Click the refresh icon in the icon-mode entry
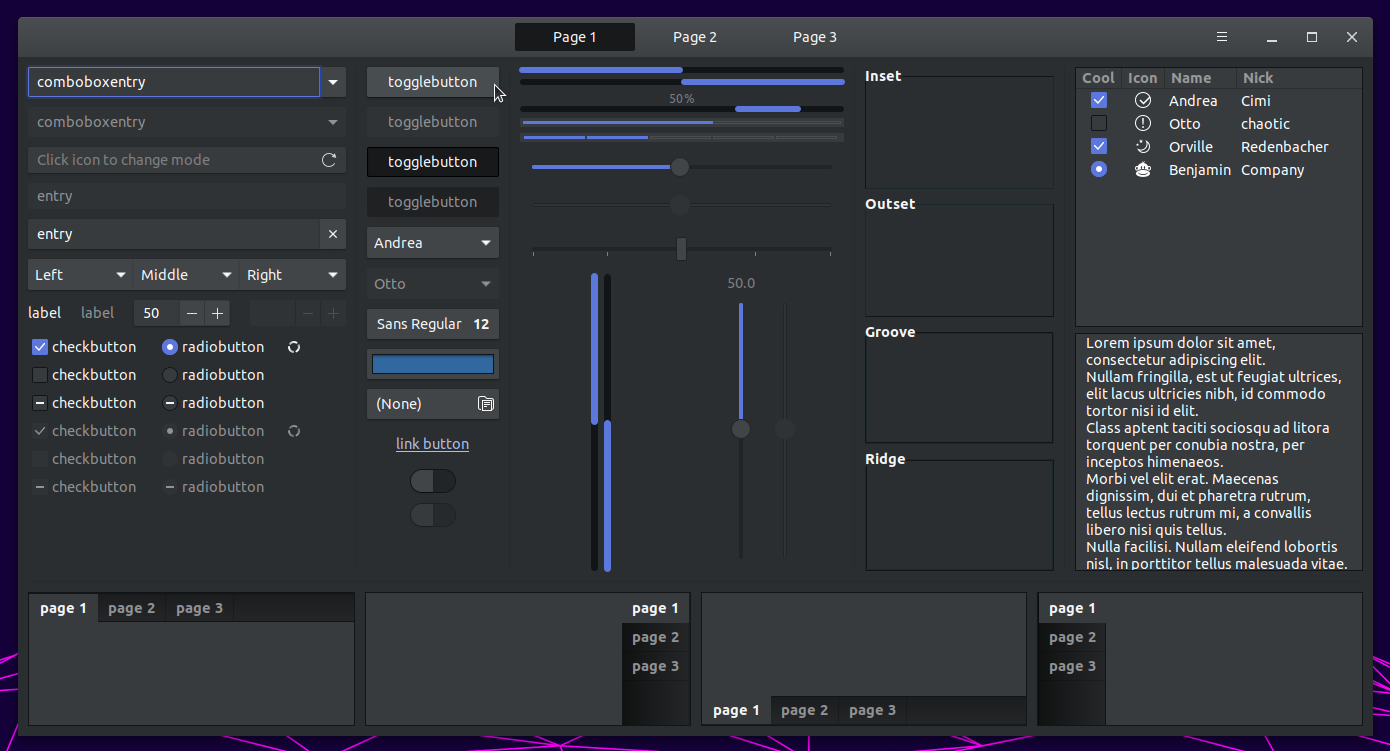The image size is (1390, 751). (x=329, y=159)
